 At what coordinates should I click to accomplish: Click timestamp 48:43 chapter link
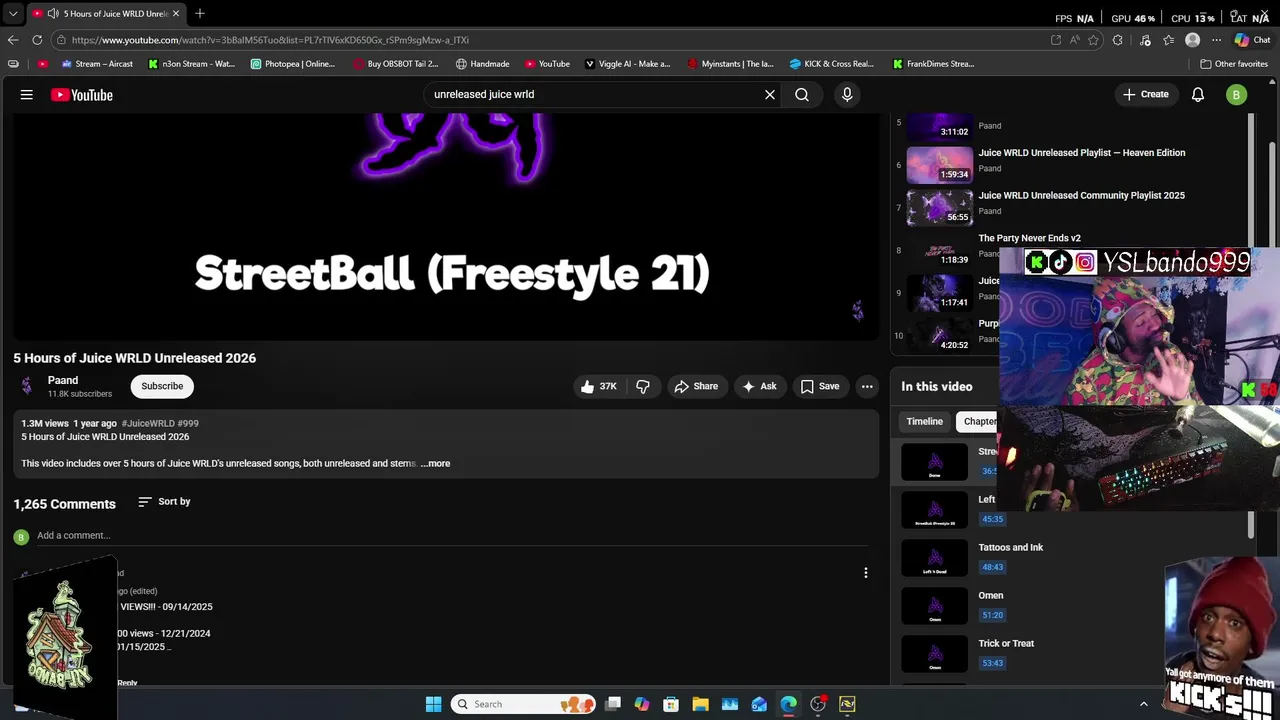[992, 567]
